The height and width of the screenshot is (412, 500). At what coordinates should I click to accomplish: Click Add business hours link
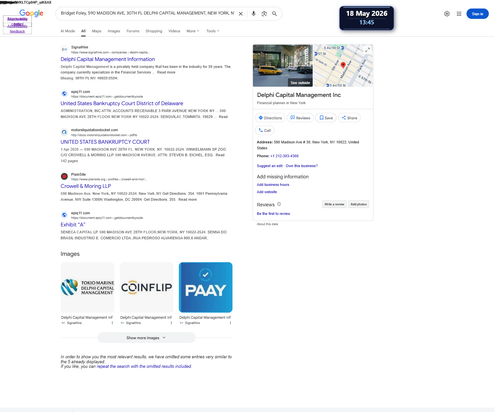tap(273, 185)
